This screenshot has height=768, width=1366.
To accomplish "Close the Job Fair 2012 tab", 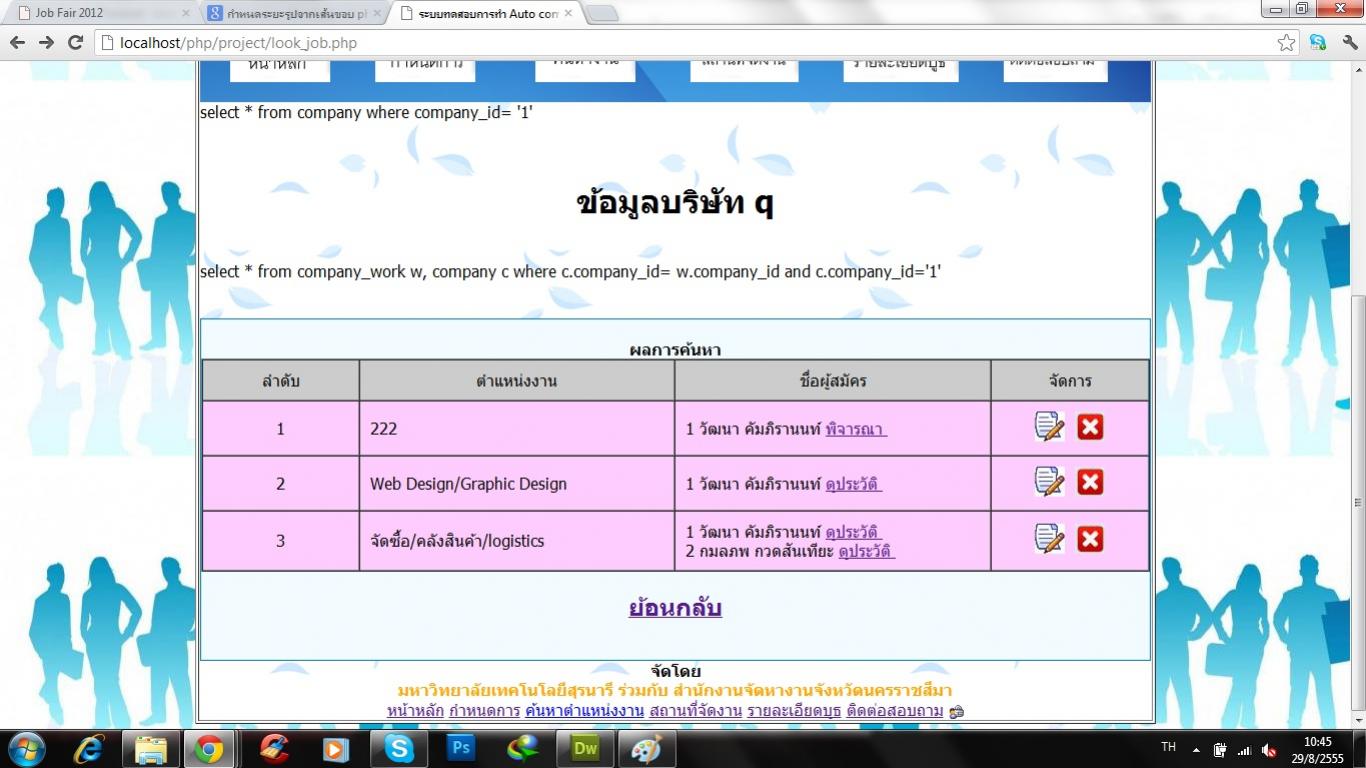I will click(x=185, y=14).
